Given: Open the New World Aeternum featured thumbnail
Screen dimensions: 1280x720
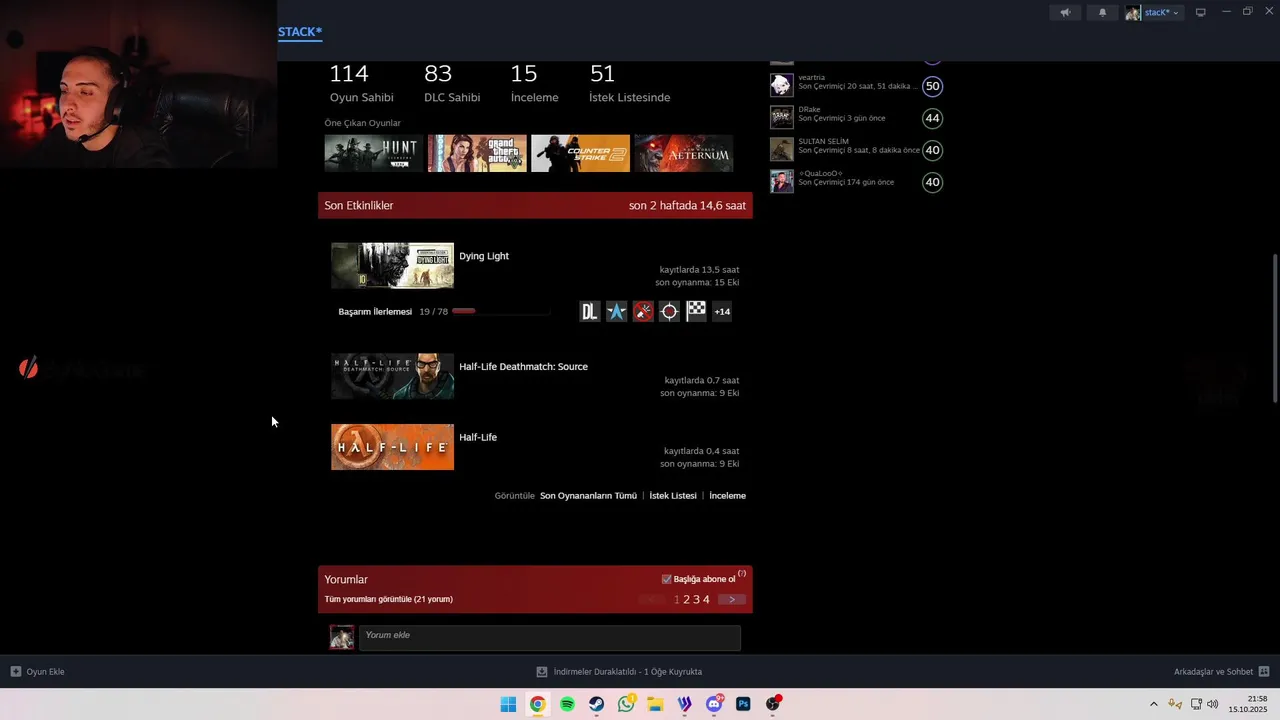Looking at the screenshot, I should [683, 153].
